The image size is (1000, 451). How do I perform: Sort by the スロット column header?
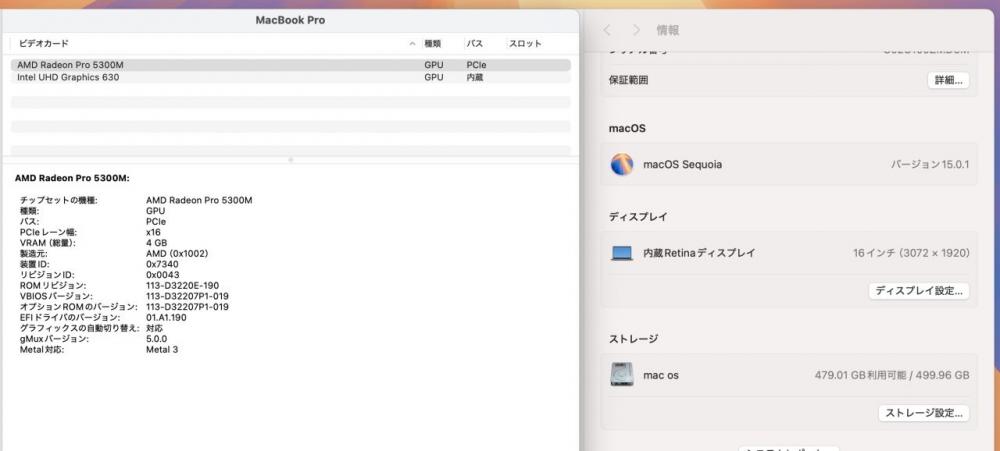[x=525, y=44]
